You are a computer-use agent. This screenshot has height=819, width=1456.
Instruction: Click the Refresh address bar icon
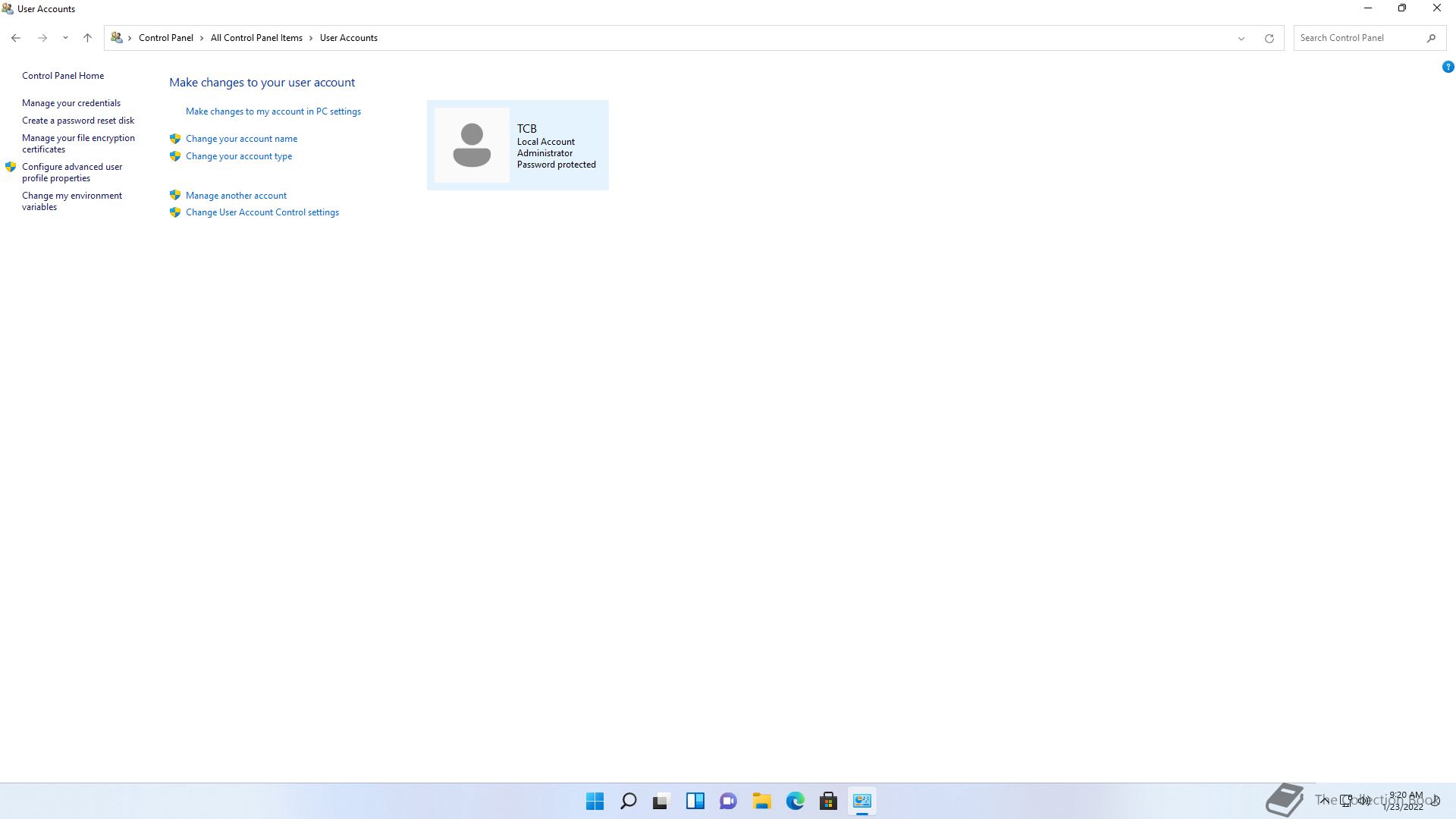[1269, 38]
